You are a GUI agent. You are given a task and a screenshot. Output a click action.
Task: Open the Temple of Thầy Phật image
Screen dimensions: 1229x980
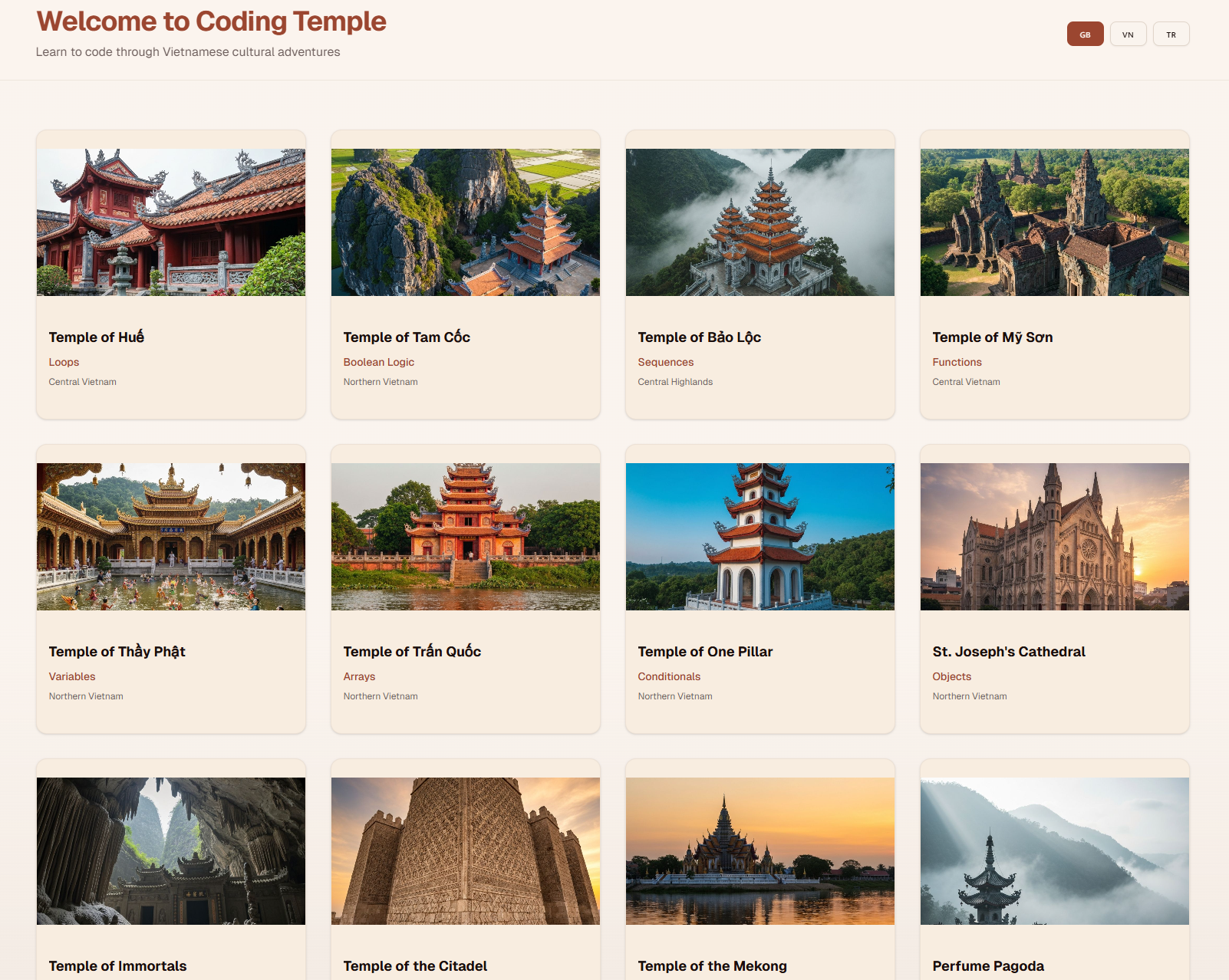[171, 537]
